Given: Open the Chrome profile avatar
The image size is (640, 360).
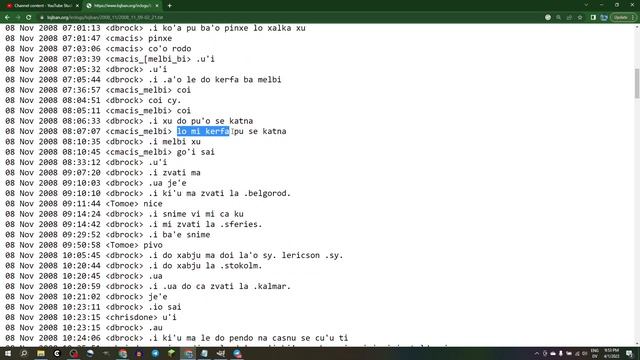Looking at the screenshot, I should 604,18.
